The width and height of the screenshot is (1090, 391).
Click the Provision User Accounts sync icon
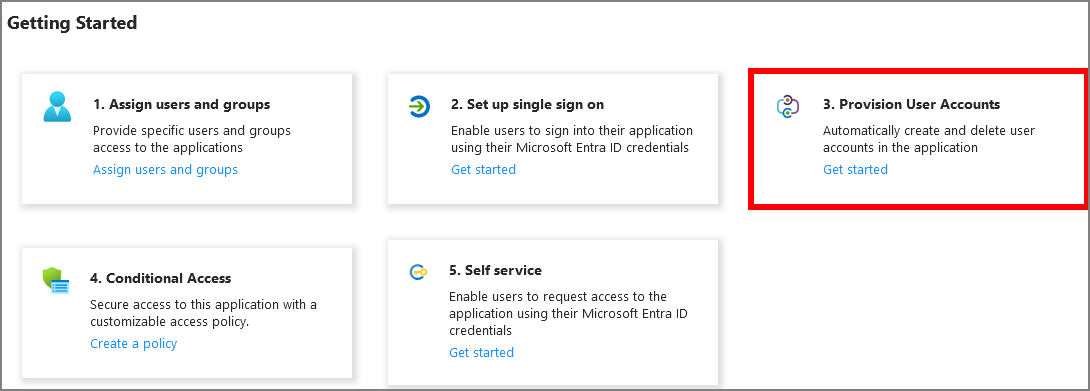click(x=788, y=106)
